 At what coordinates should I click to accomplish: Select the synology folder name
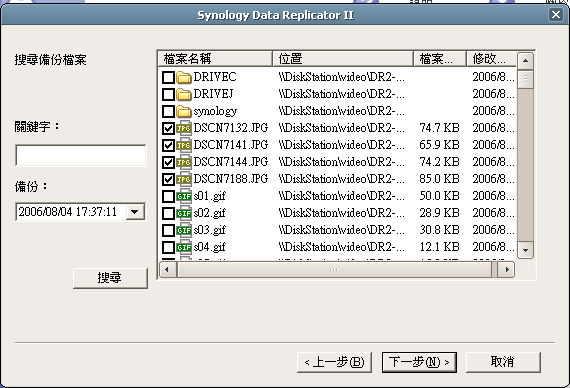(215, 111)
